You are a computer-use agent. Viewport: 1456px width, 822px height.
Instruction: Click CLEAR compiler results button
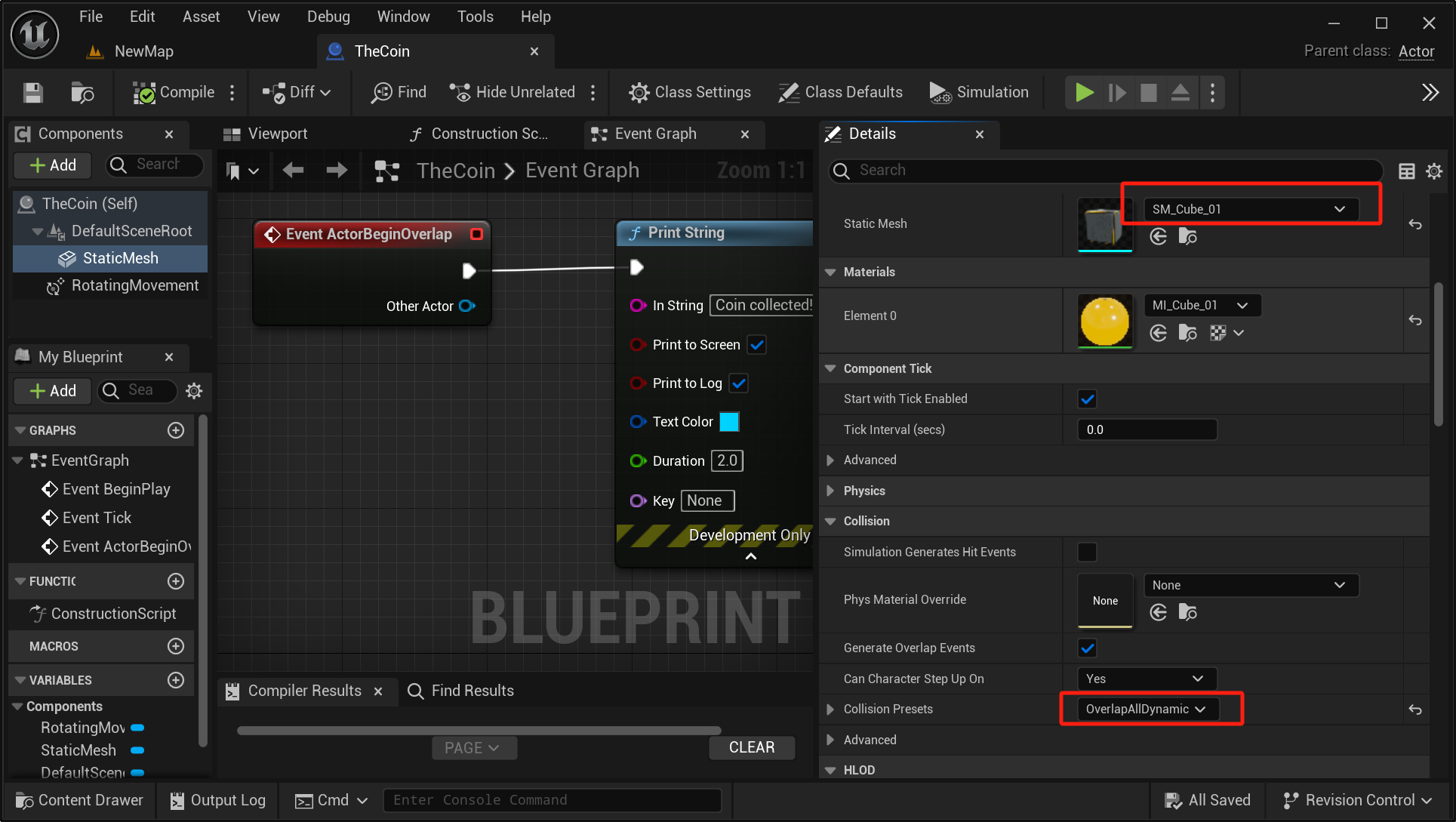point(752,747)
